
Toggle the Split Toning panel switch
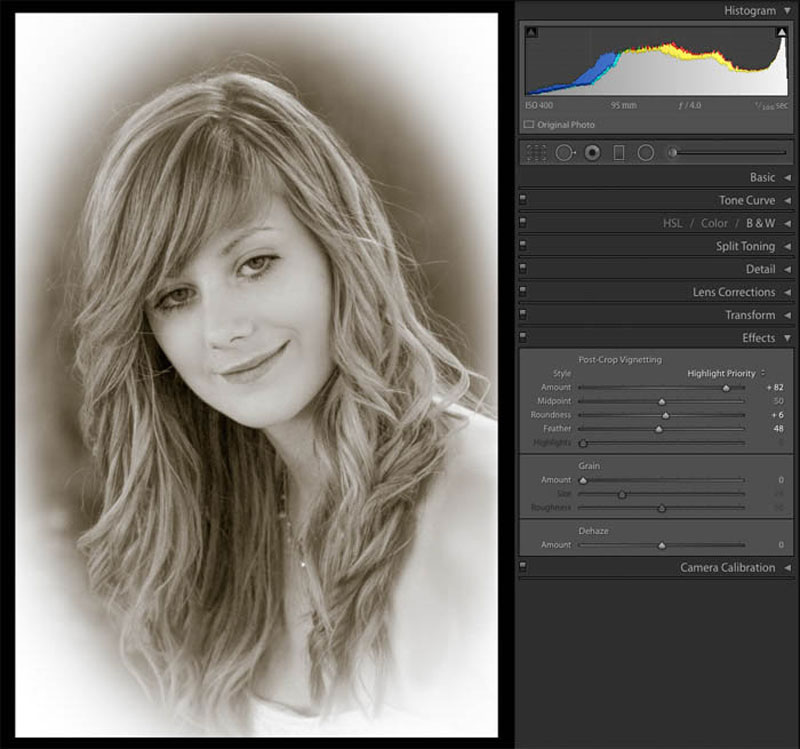point(523,245)
